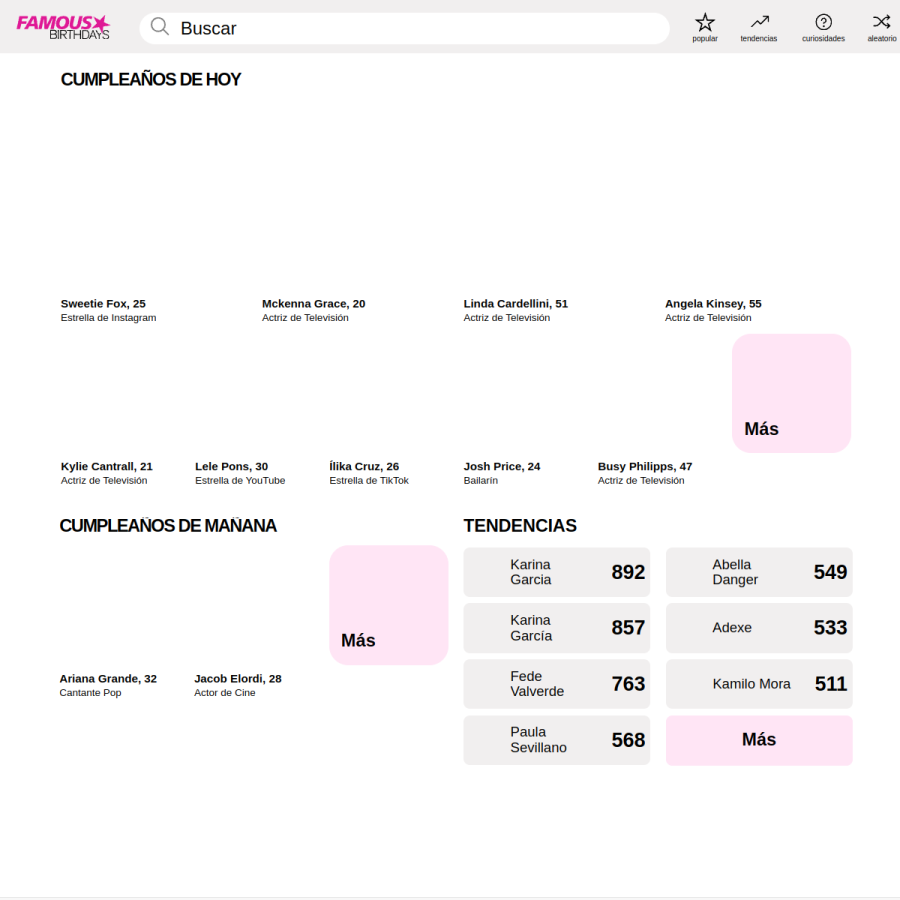Click the Famous Birthdays logo
Image resolution: width=900 pixels, height=900 pixels.
pyautogui.click(x=63, y=27)
